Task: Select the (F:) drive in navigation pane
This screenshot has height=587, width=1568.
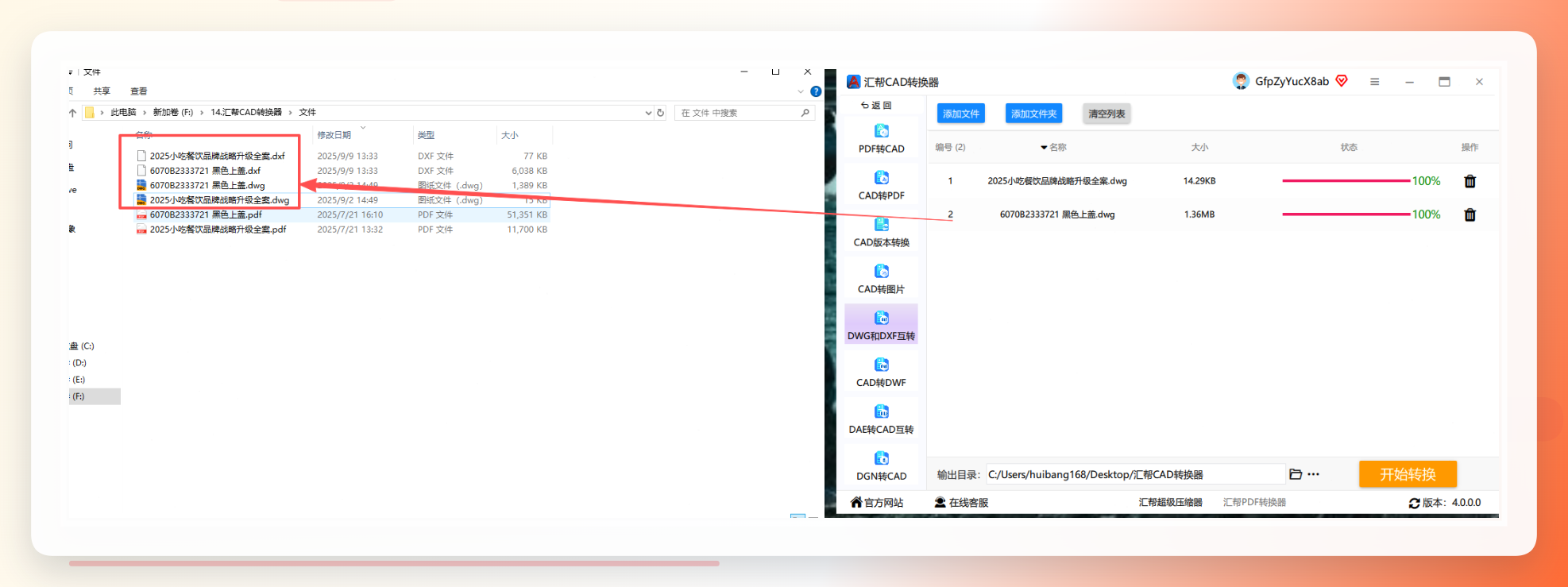Action: pyautogui.click(x=95, y=396)
